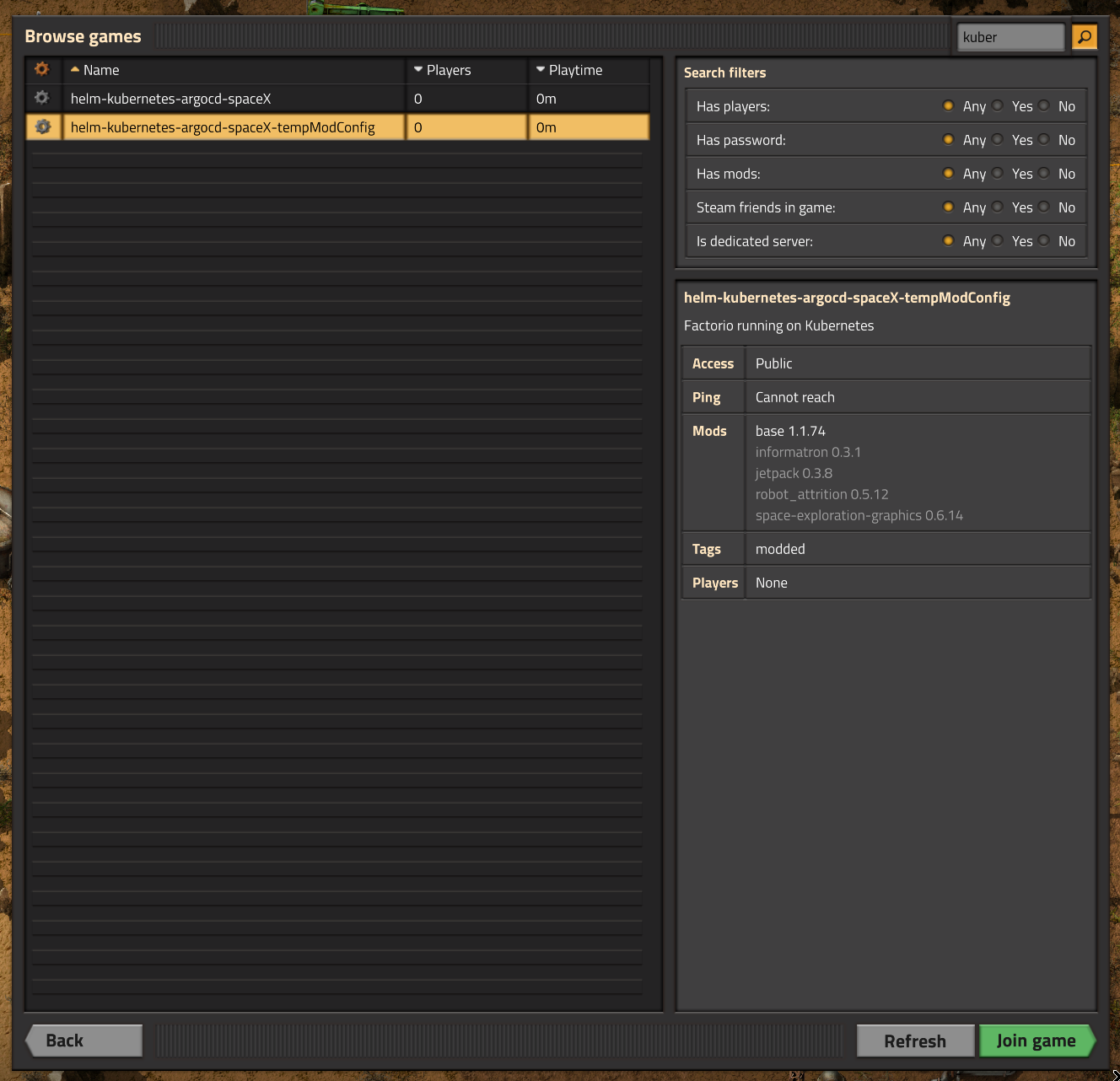Select Yes for Is dedicated server
This screenshot has width=1120, height=1081.
click(998, 240)
